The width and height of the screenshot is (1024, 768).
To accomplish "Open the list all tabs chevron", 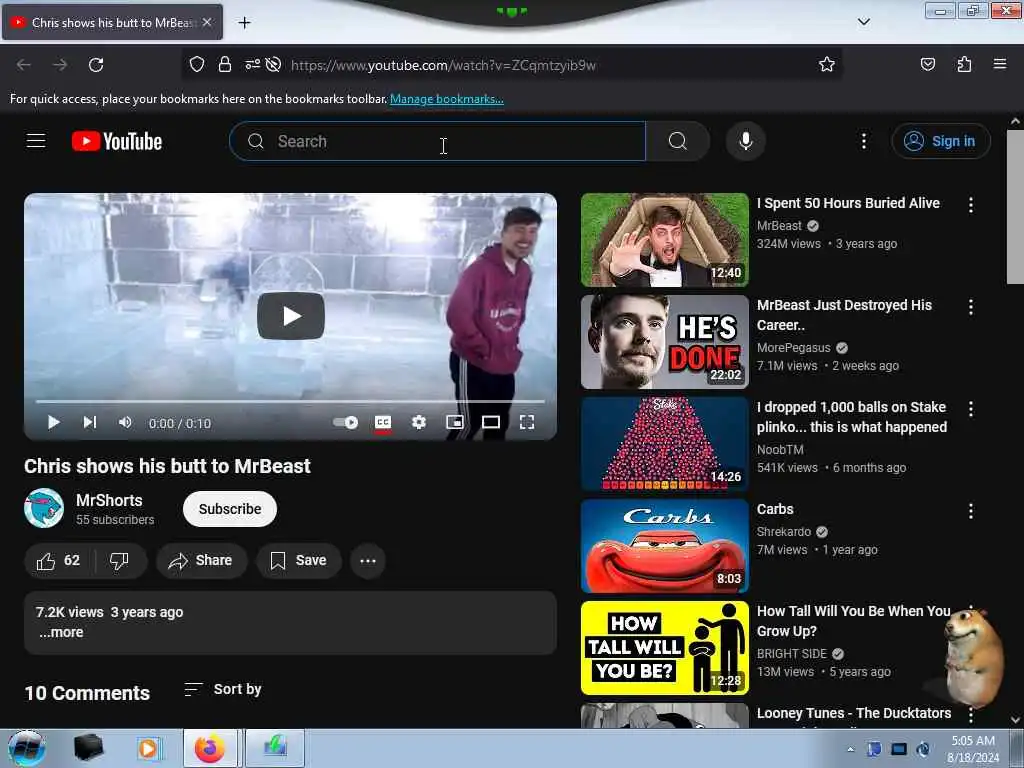I will point(863,22).
